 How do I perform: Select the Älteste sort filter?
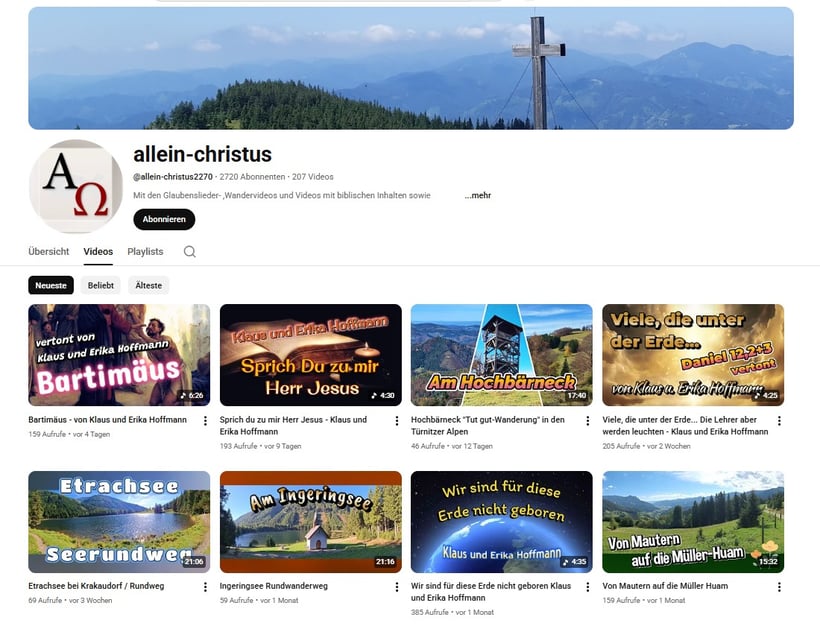(149, 285)
